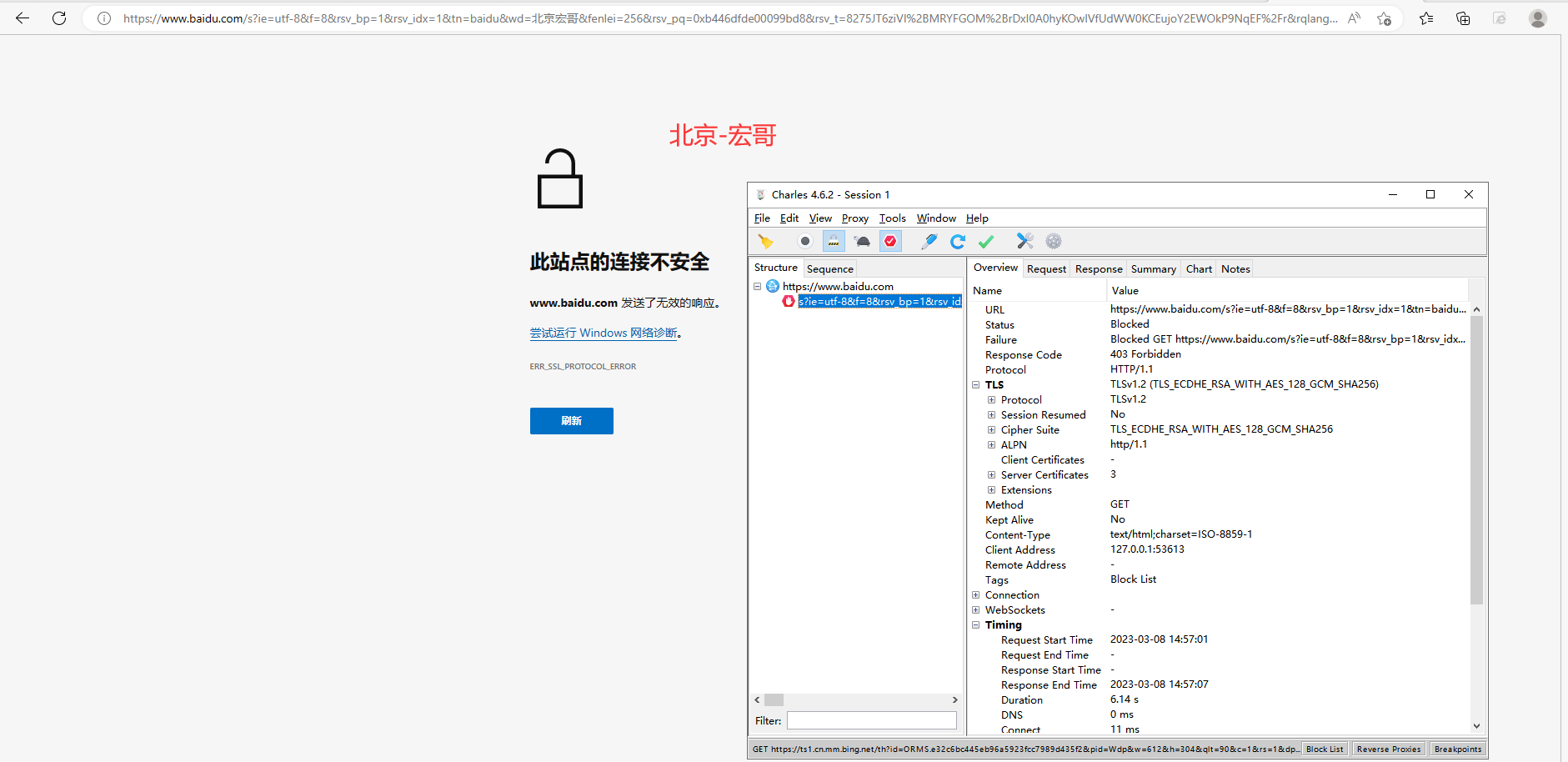Click the blocked request red hand icon
Viewport: 1568px width, 762px height.
tap(789, 301)
